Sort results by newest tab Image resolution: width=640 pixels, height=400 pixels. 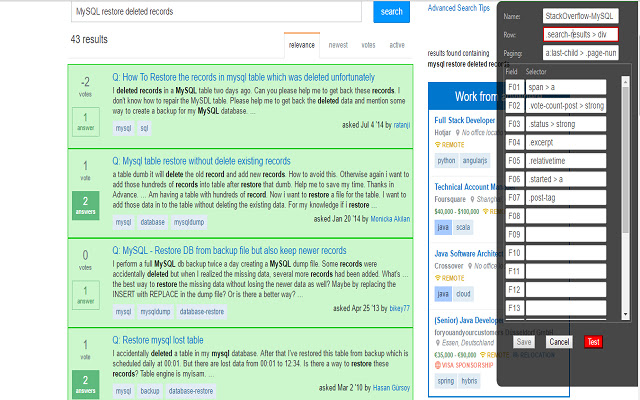pos(338,45)
